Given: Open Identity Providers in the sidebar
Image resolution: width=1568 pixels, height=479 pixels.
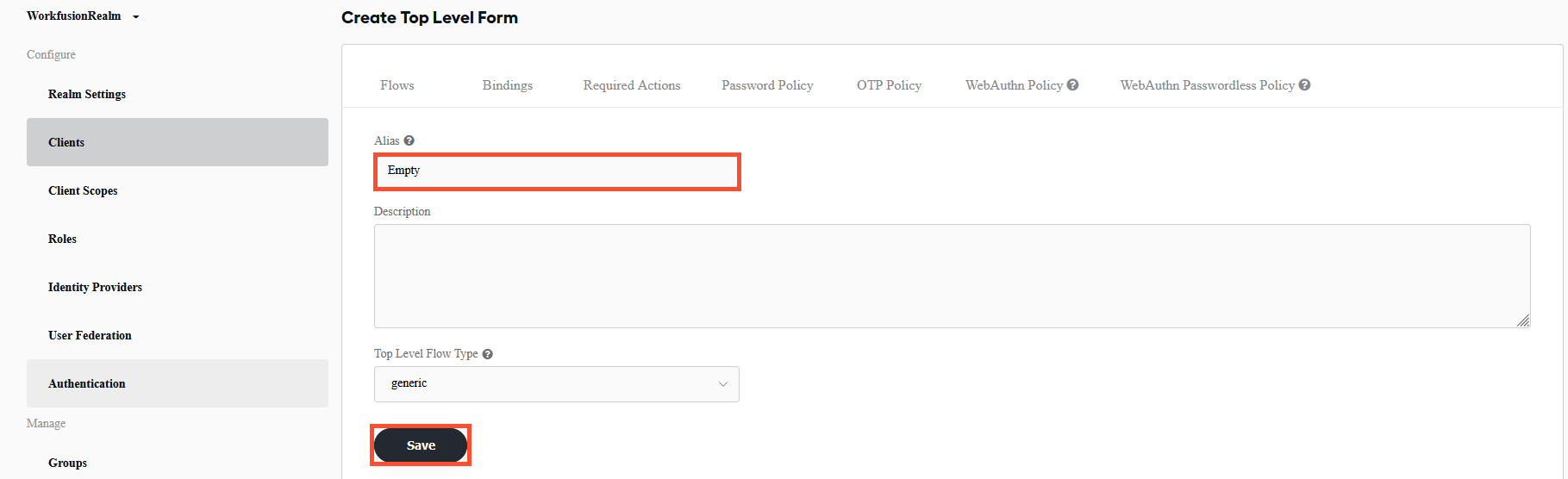Looking at the screenshot, I should pos(95,287).
